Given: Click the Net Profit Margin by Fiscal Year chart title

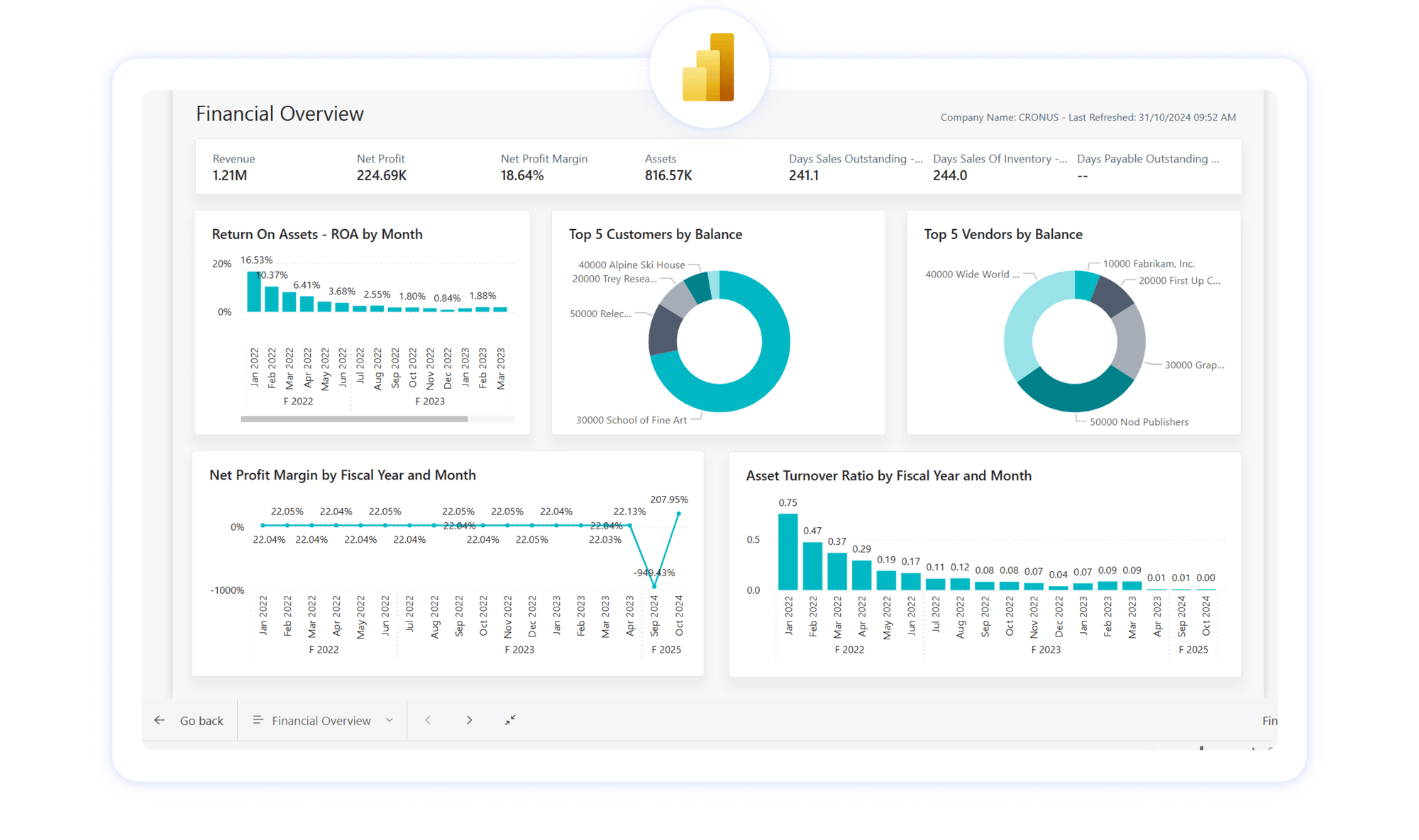Looking at the screenshot, I should (x=342, y=475).
